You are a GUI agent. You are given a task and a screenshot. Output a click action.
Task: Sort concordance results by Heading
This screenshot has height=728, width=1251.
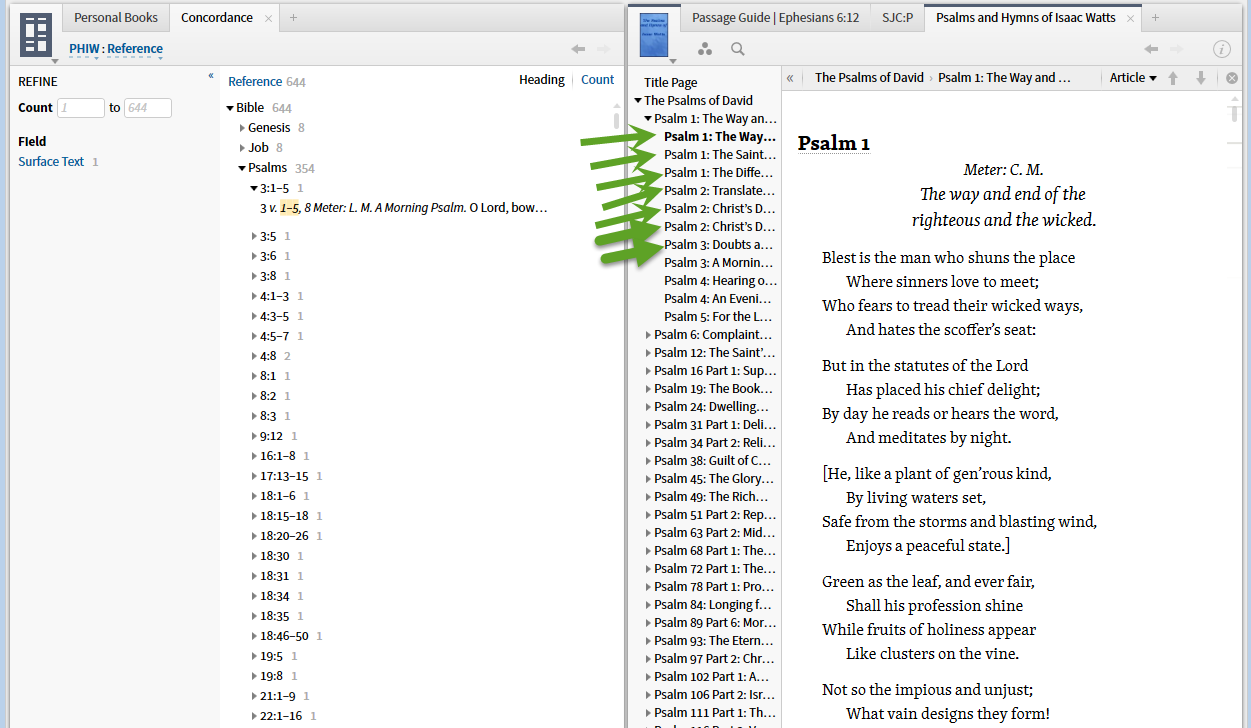[541, 80]
